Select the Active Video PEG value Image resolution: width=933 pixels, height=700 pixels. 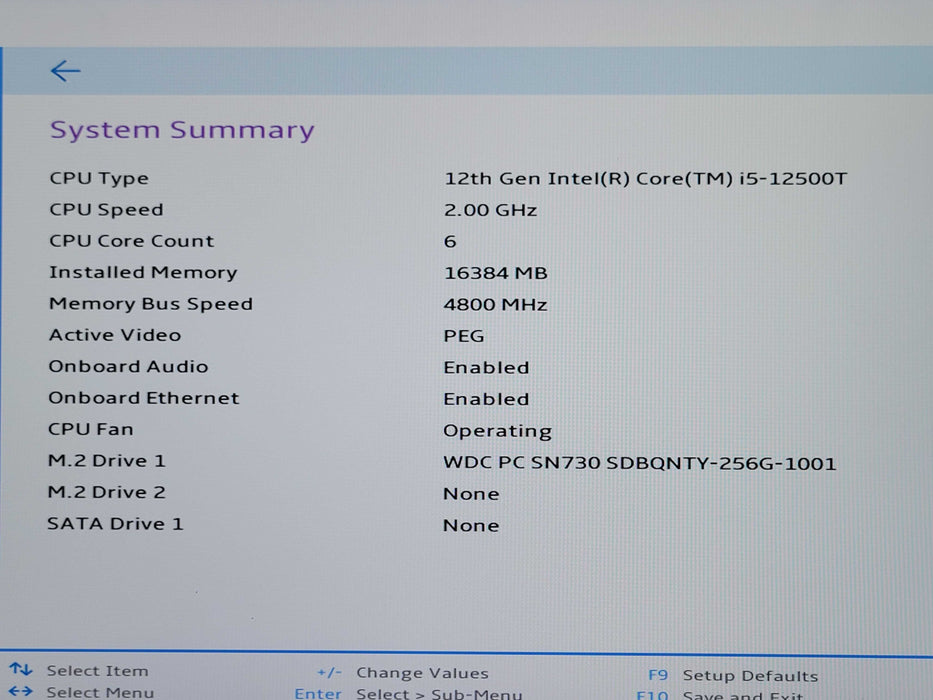(464, 336)
